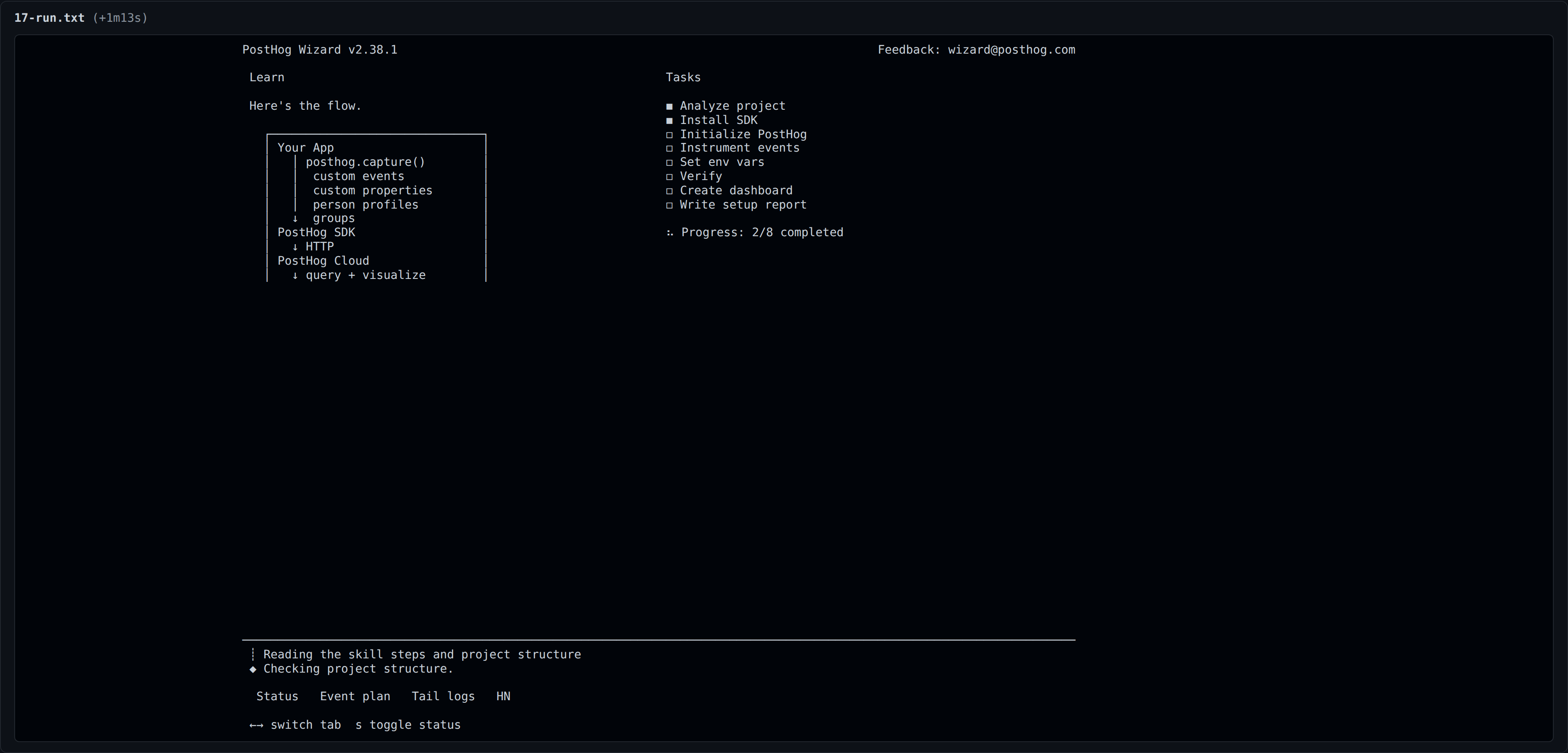Image resolution: width=1568 pixels, height=753 pixels.
Task: Click 'PostHog SDK' in the diagram
Action: coord(316,232)
